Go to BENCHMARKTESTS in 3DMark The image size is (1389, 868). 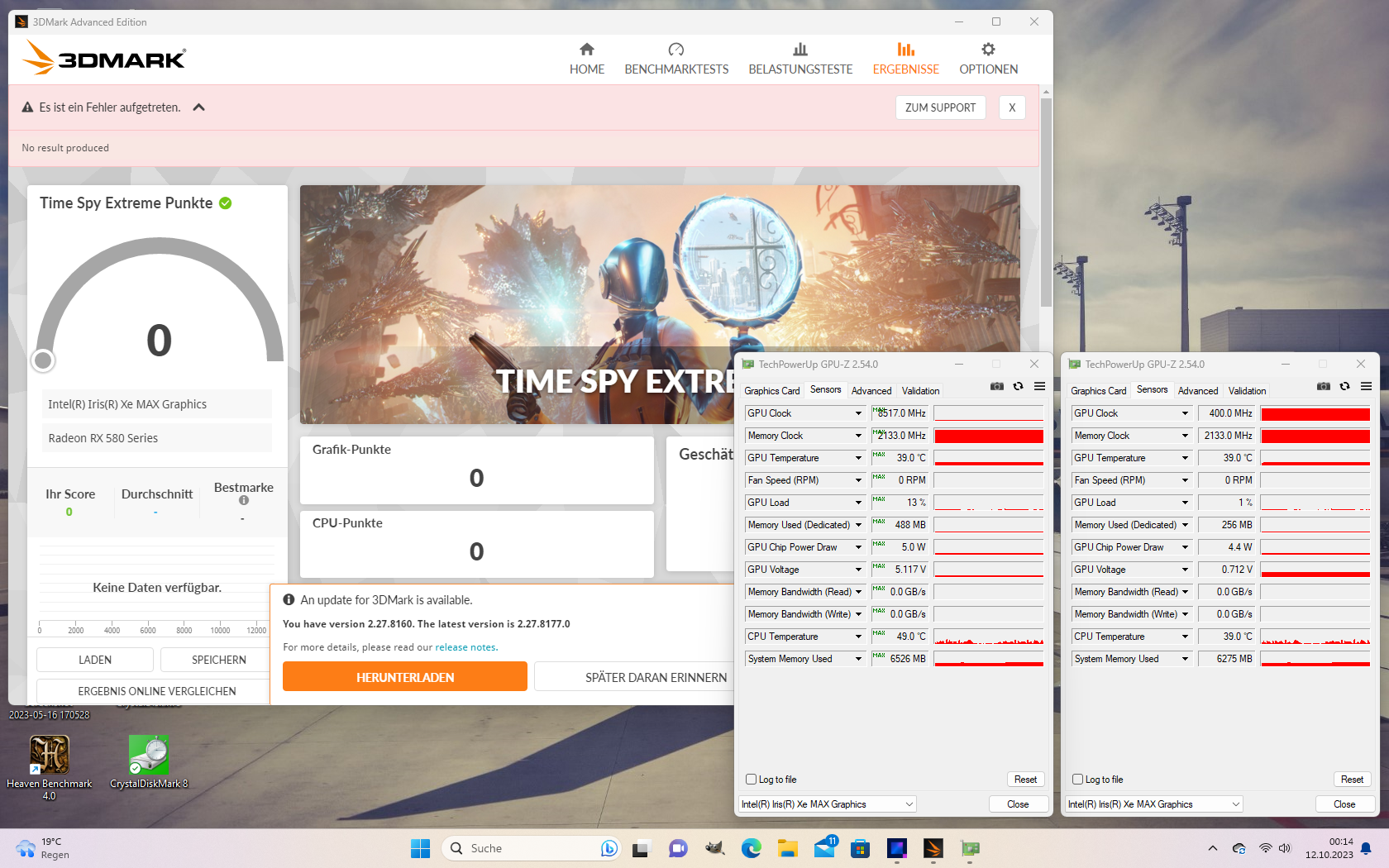(676, 59)
